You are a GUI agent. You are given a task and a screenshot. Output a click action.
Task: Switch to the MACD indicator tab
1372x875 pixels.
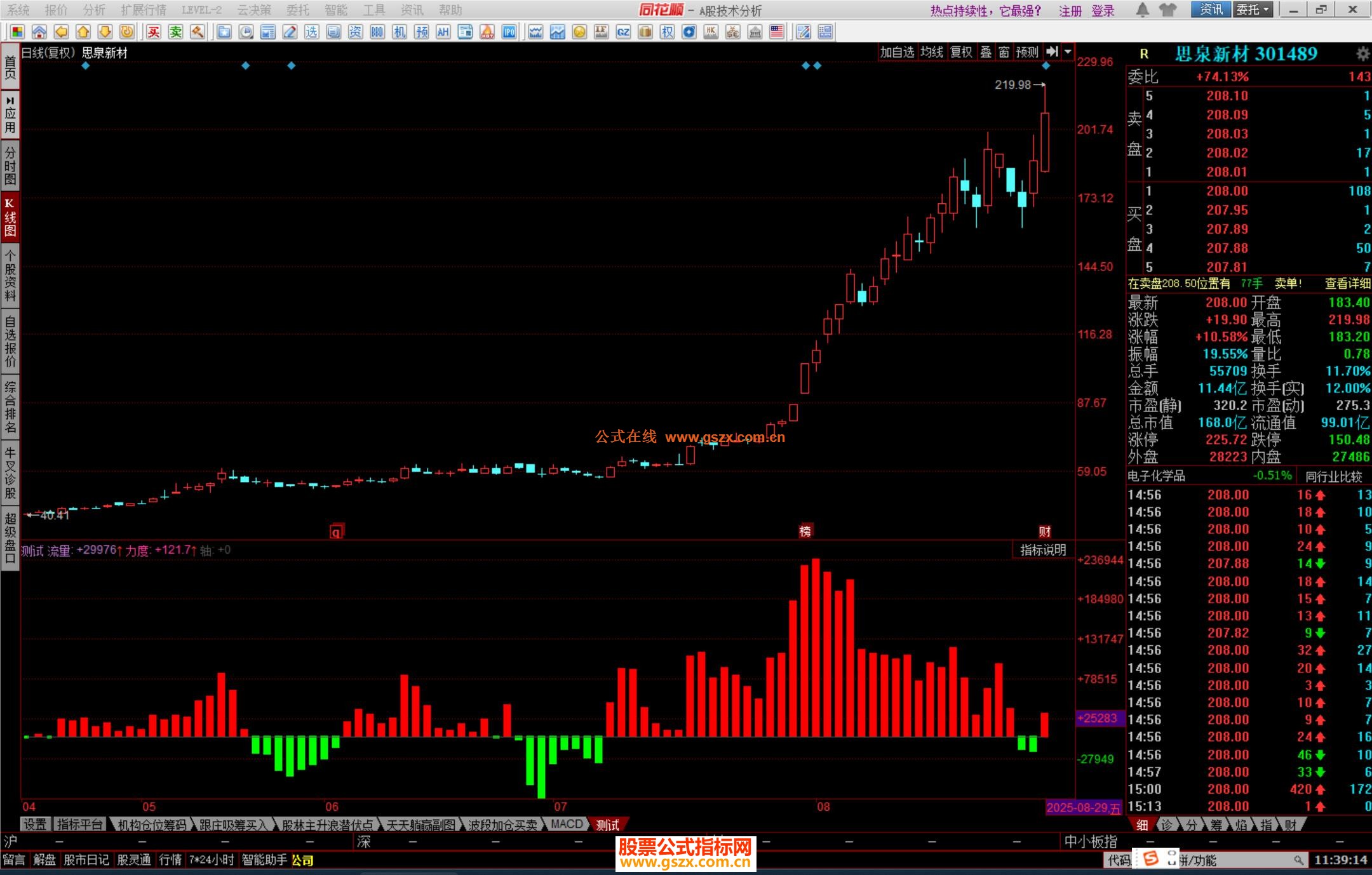point(566,824)
